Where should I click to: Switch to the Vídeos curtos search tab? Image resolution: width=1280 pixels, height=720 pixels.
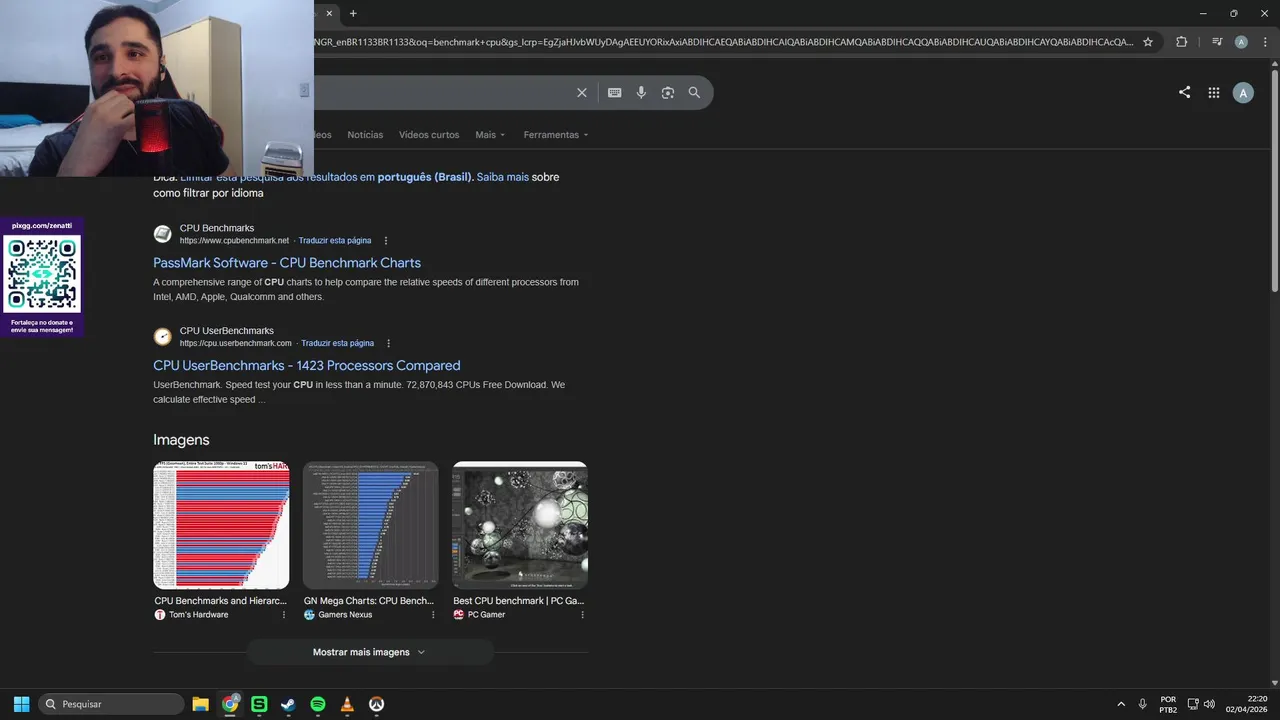[429, 135]
